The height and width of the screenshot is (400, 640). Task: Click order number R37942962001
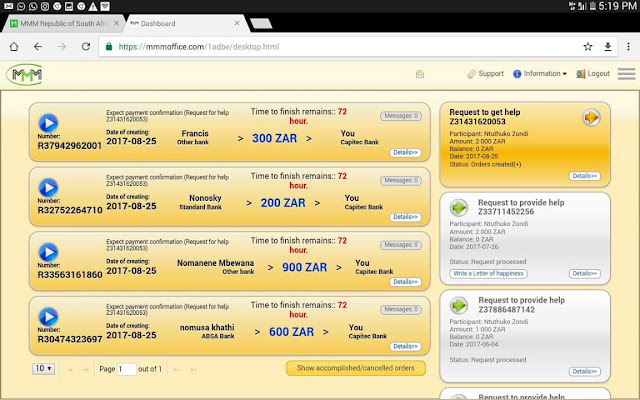coord(69,146)
